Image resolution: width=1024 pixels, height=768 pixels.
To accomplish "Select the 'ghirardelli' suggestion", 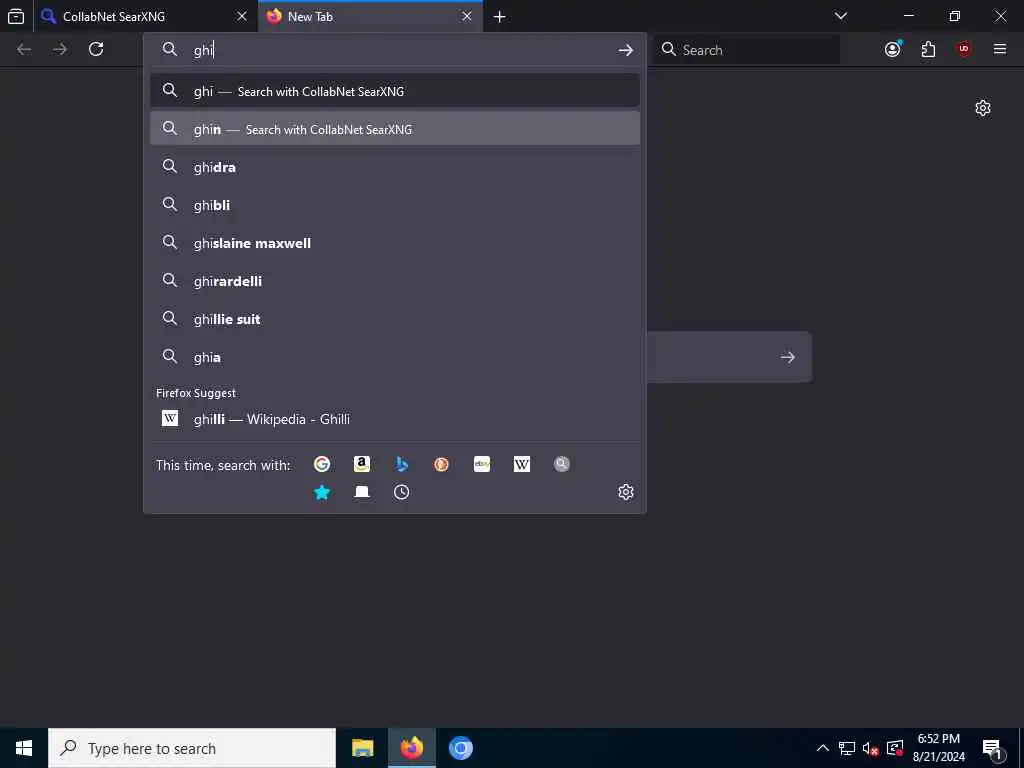I will [x=394, y=280].
